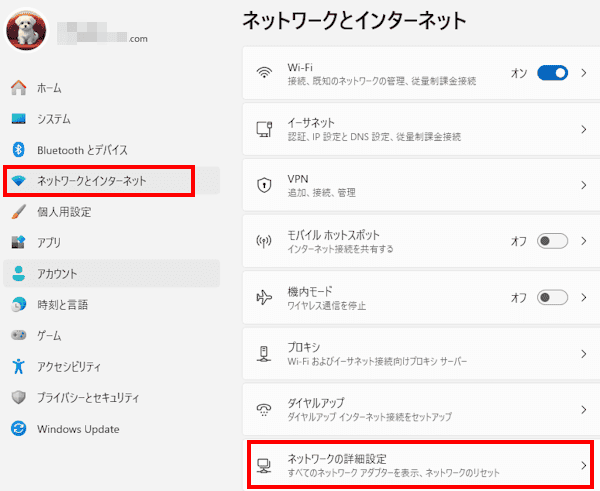This screenshot has height=491, width=600.
Task: Click the dial-up telephone icon
Action: click(264, 410)
